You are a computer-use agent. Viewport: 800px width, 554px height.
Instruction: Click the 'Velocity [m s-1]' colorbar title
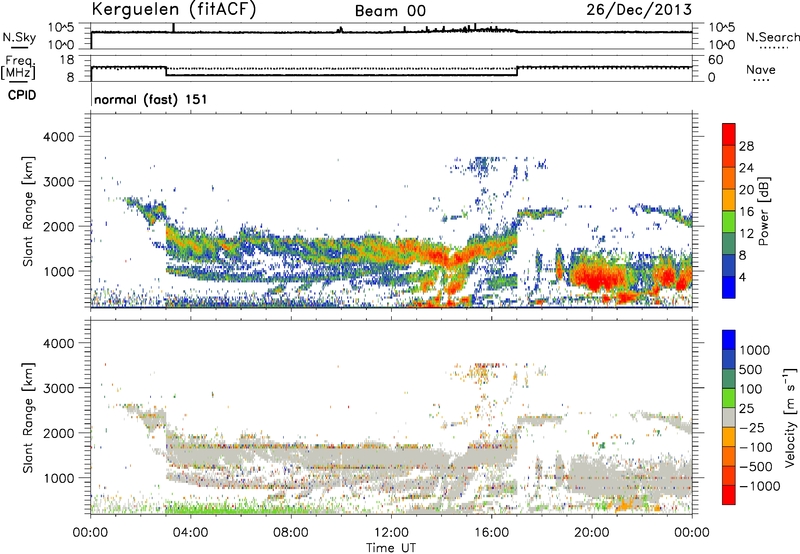(791, 417)
